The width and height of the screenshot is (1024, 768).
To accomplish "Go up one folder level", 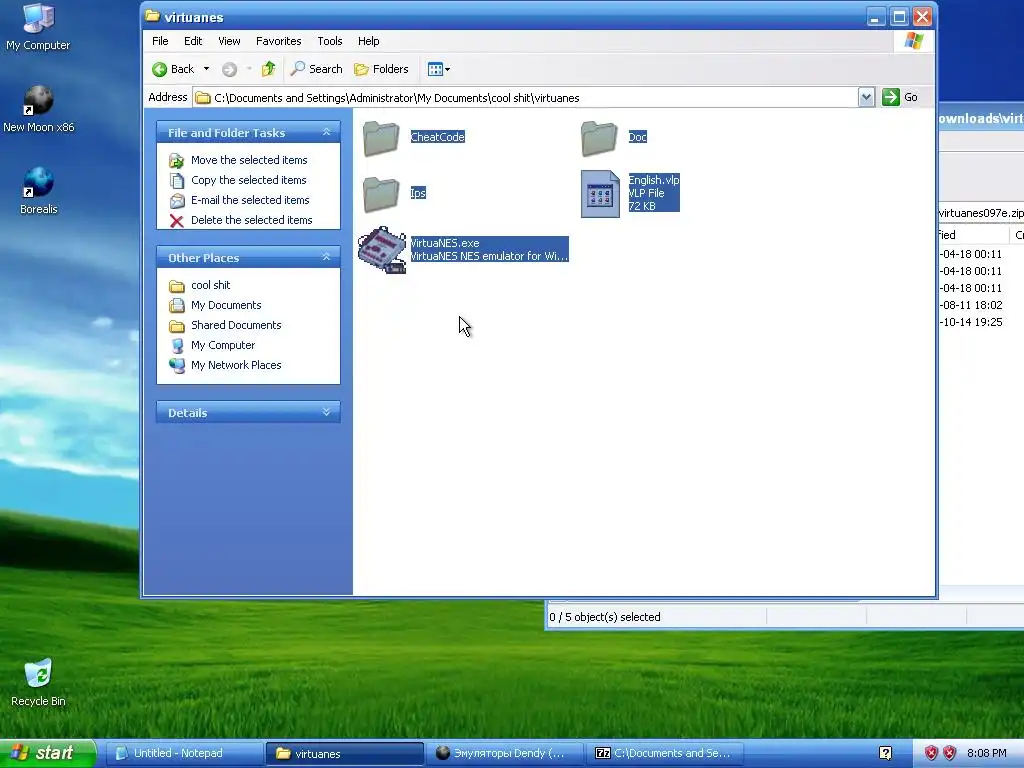I will (268, 69).
